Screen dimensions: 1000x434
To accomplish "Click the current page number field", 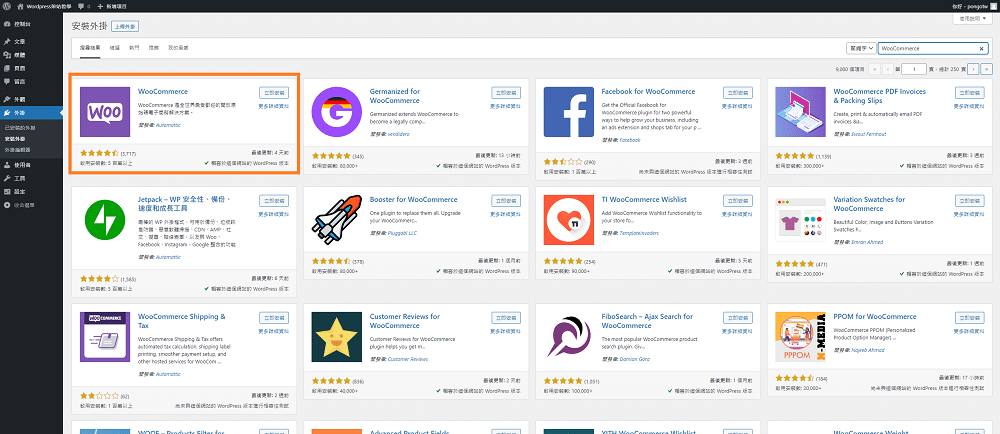I will [x=914, y=69].
